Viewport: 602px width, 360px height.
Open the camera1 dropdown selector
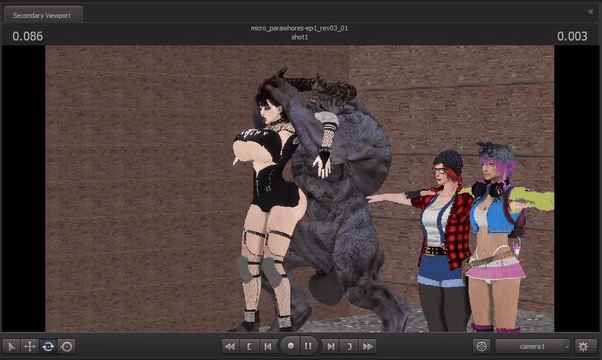(x=533, y=347)
